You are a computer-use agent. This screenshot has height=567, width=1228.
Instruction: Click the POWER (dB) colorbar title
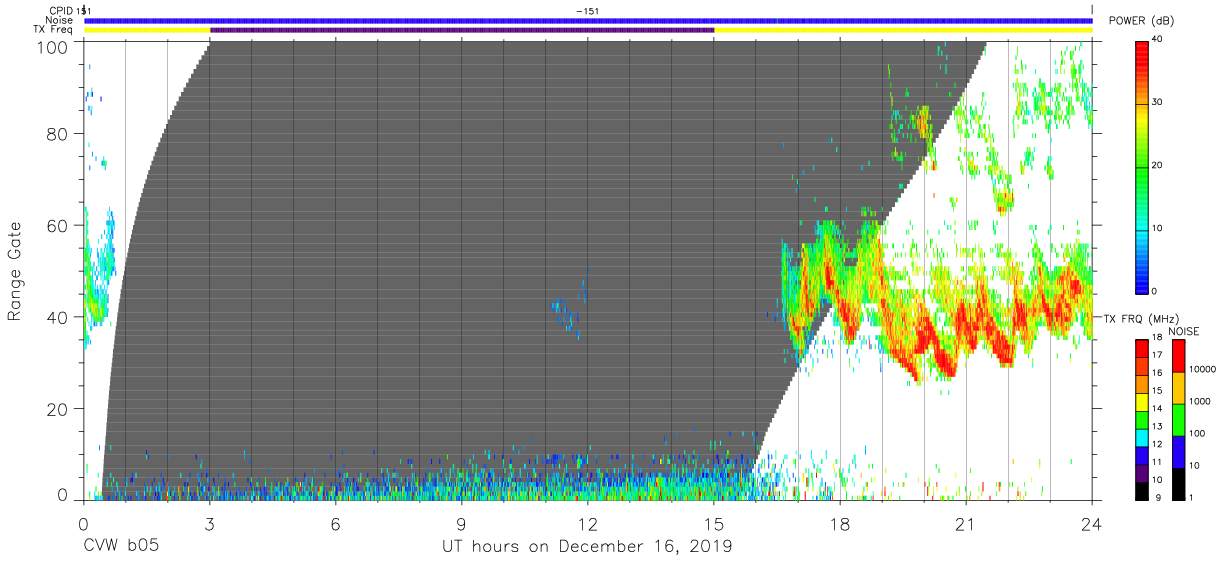pos(1140,21)
